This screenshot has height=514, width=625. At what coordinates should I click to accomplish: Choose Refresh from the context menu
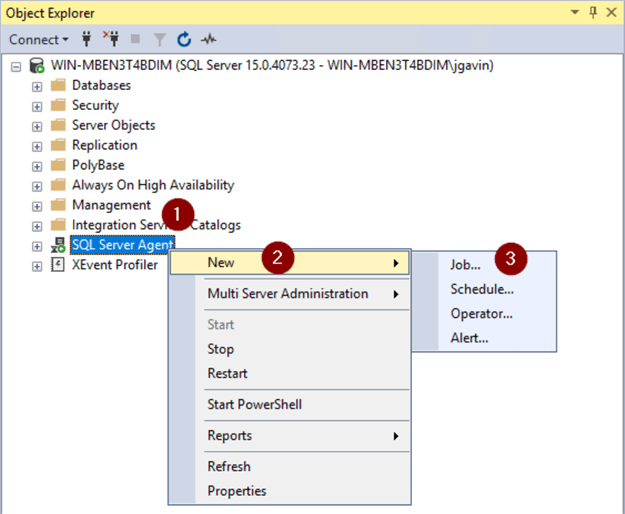pyautogui.click(x=290, y=466)
